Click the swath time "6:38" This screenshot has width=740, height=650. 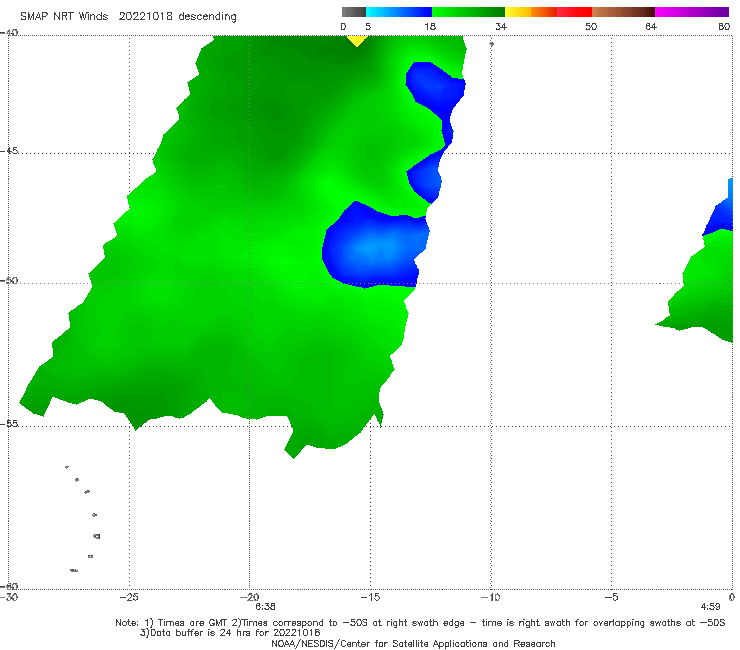pyautogui.click(x=265, y=607)
